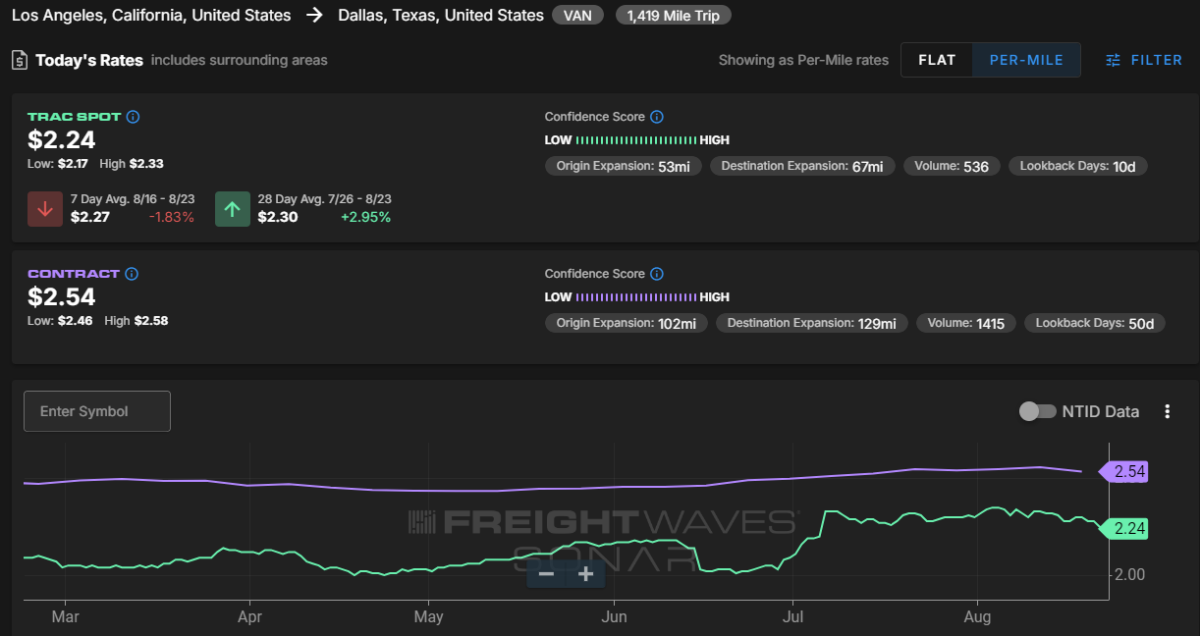This screenshot has height=636, width=1200.
Task: Open spot Confidence Score info icon
Action: click(x=657, y=117)
